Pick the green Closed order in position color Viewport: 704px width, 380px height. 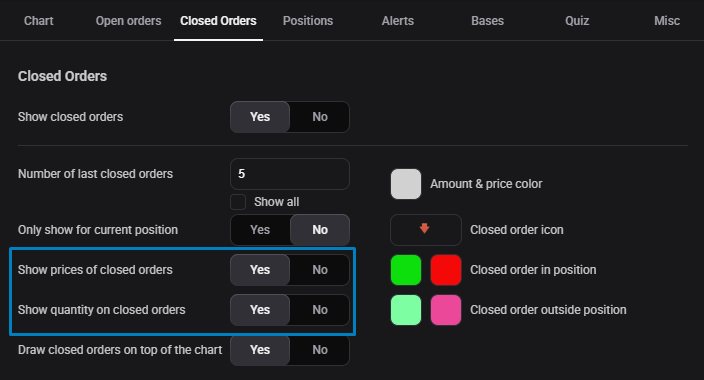click(406, 270)
